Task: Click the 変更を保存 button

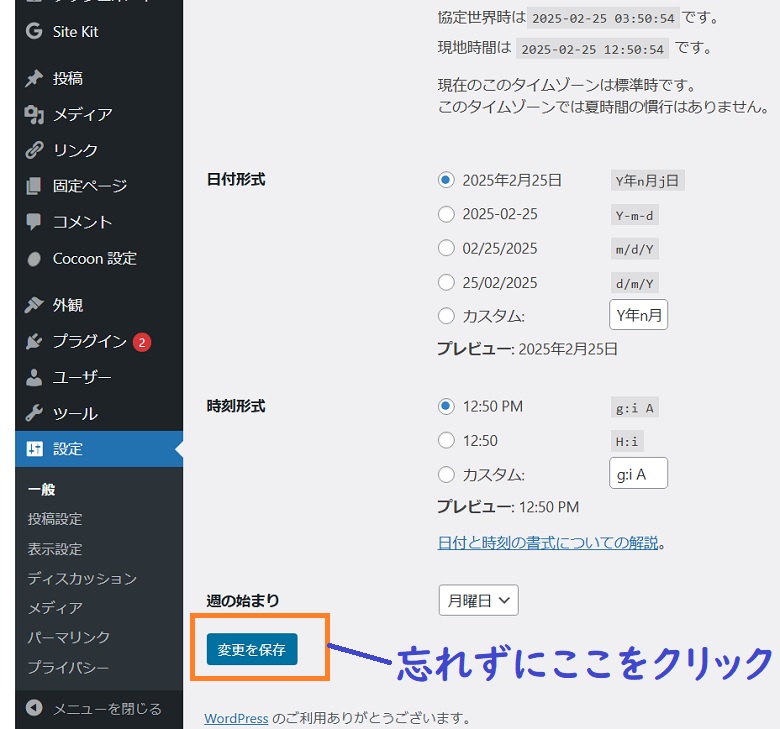Action: [252, 649]
